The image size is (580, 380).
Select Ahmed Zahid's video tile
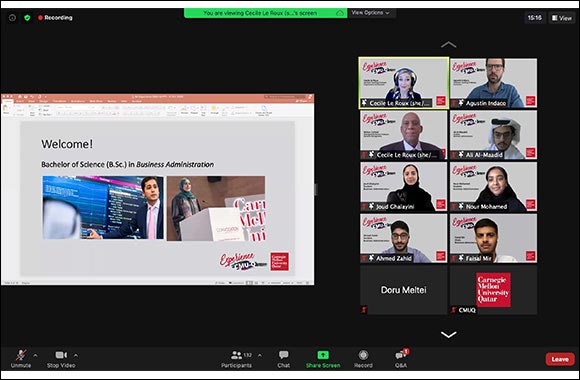tap(404, 238)
